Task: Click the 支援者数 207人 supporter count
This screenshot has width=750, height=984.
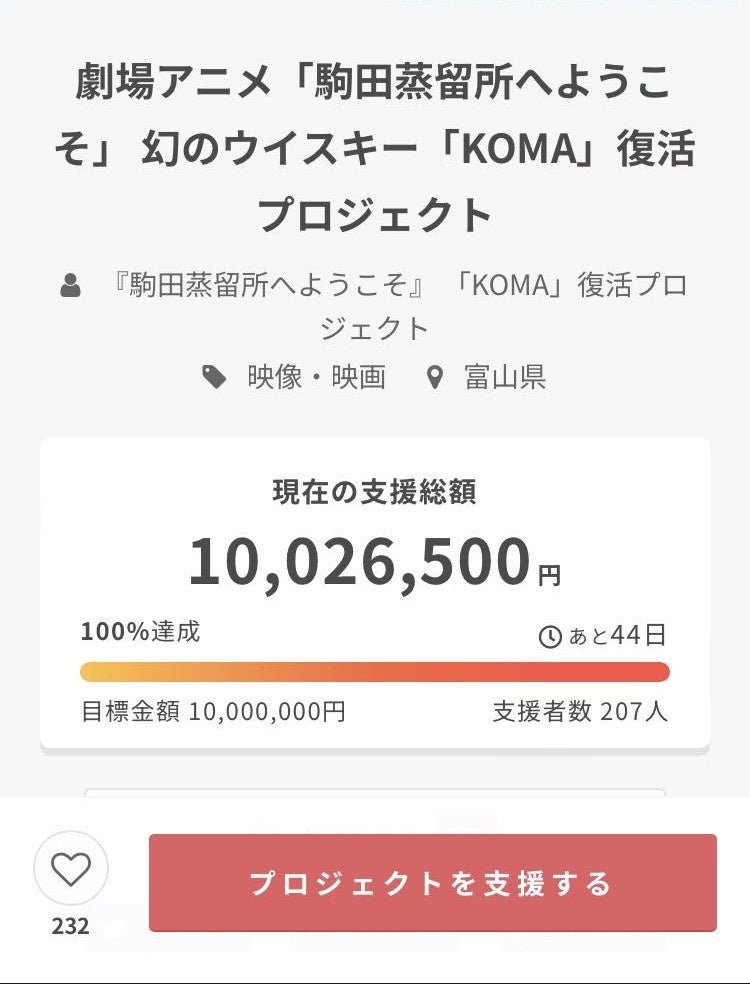Action: (x=580, y=712)
